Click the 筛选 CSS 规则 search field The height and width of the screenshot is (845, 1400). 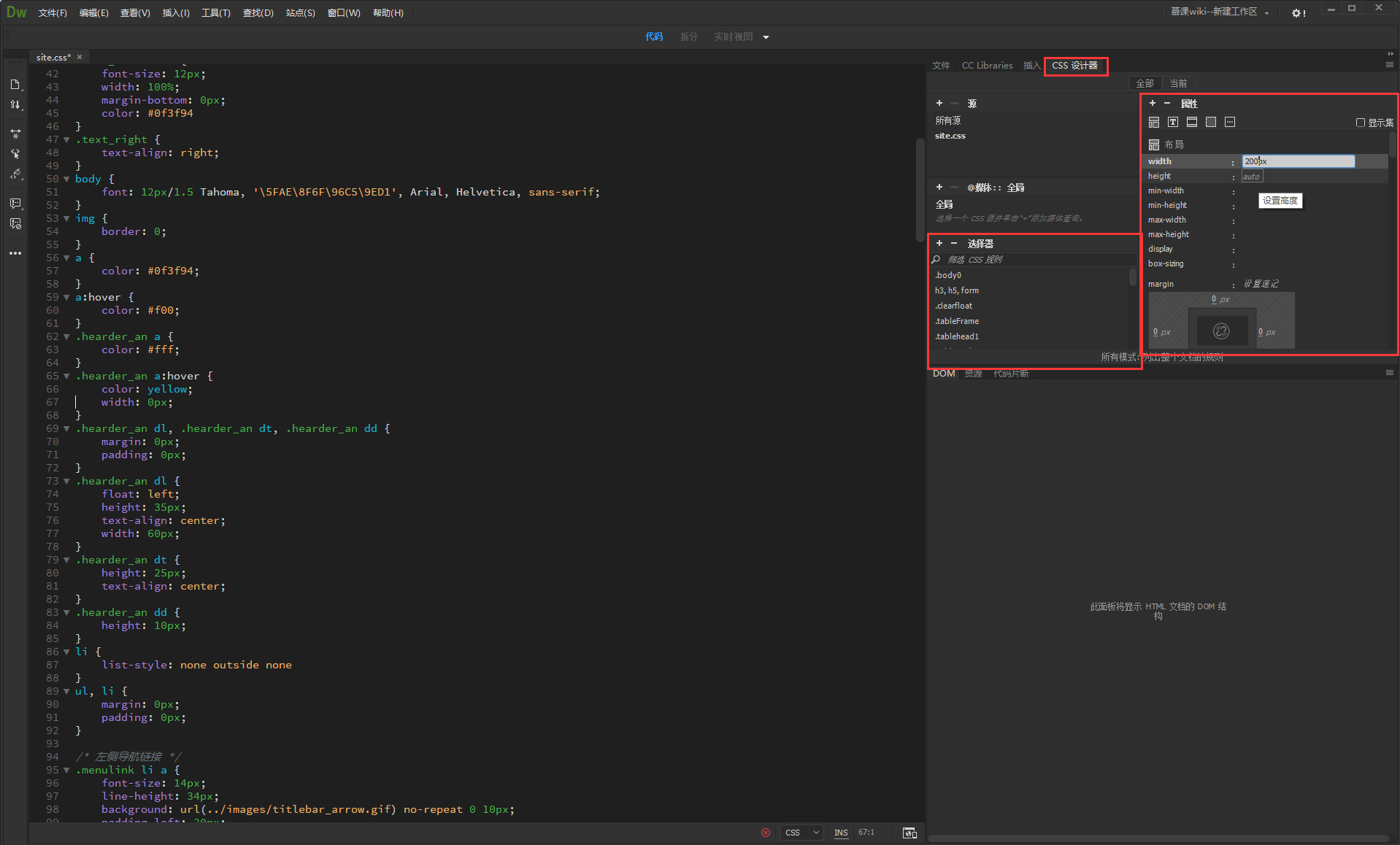point(1033,260)
